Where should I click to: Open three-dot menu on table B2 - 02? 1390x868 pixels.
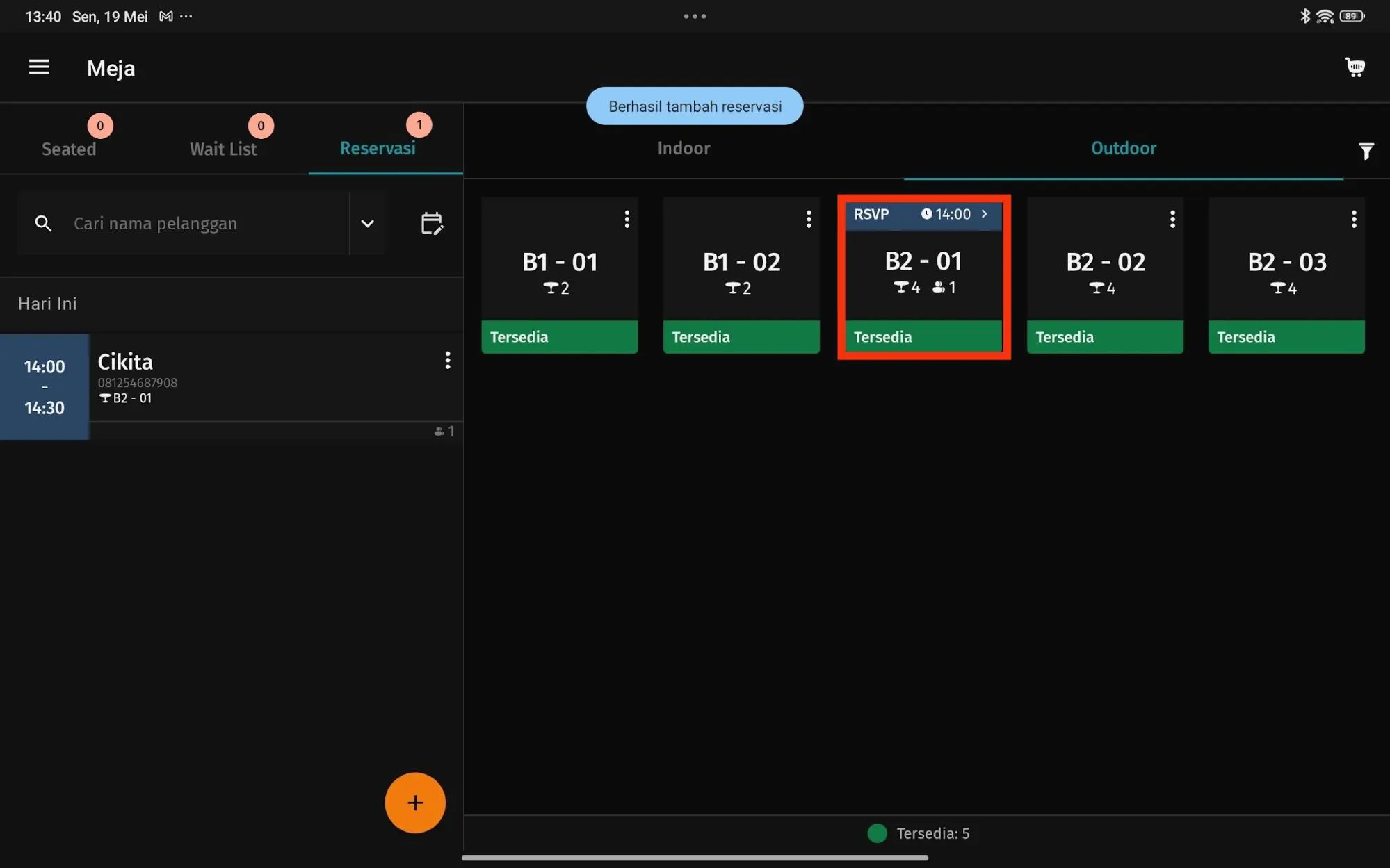pos(1172,220)
